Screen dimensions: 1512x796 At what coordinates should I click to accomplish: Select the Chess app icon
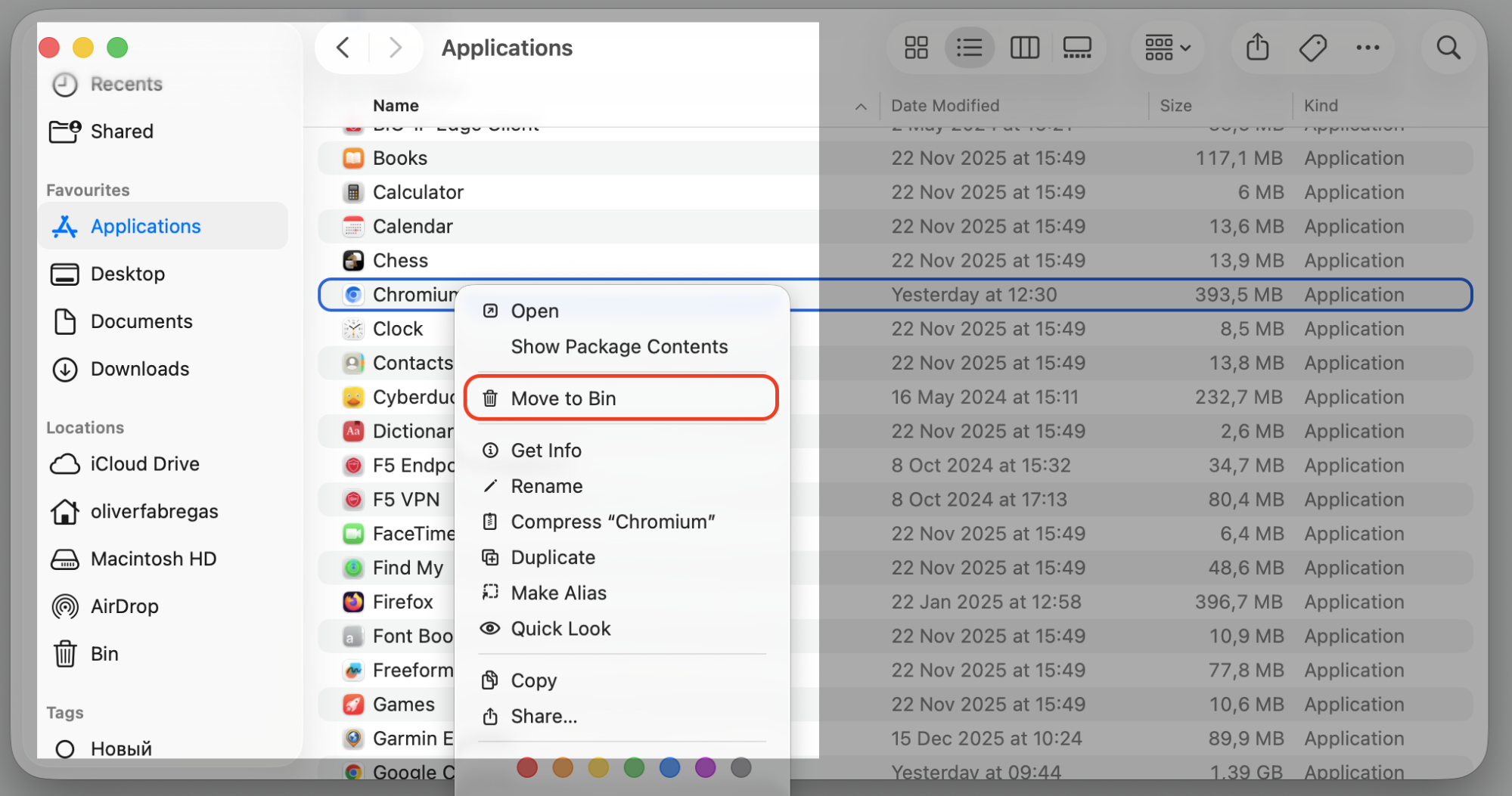(x=353, y=260)
